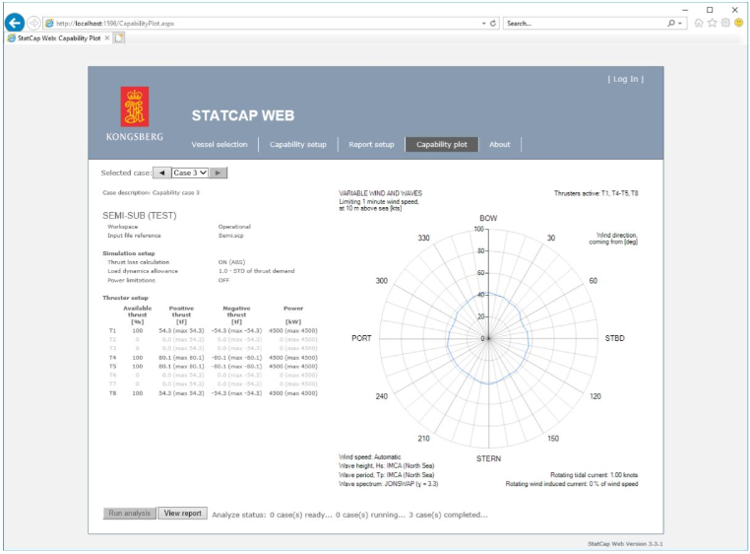Go to previous case arrow button
Image resolution: width=750 pixels, height=554 pixels.
(x=162, y=173)
